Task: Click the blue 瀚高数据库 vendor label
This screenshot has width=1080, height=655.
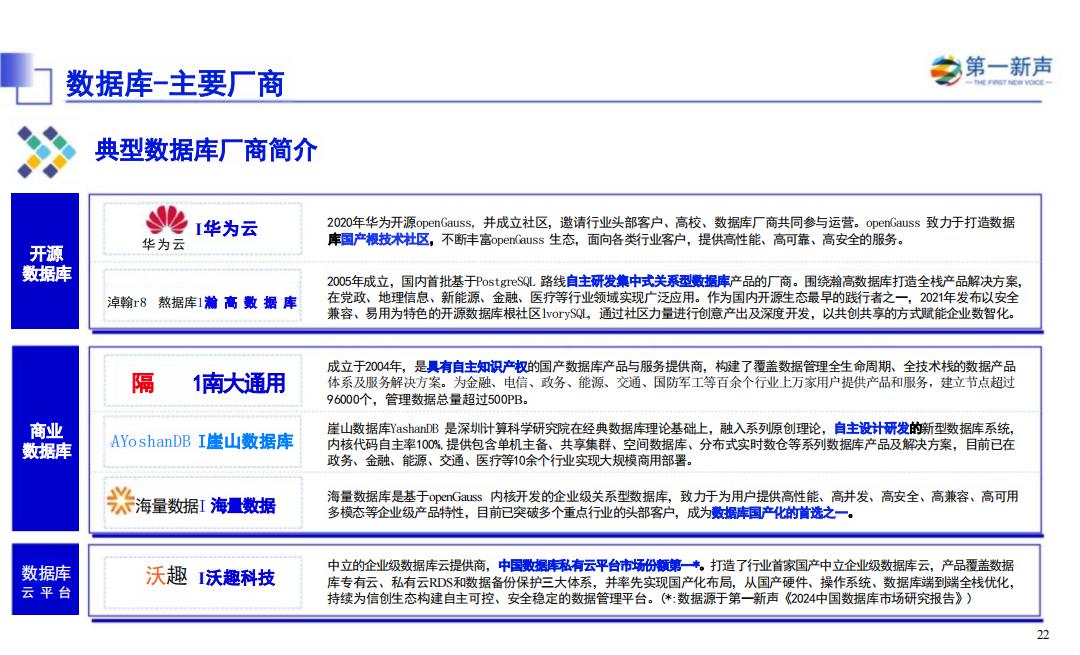Action: tap(250, 302)
